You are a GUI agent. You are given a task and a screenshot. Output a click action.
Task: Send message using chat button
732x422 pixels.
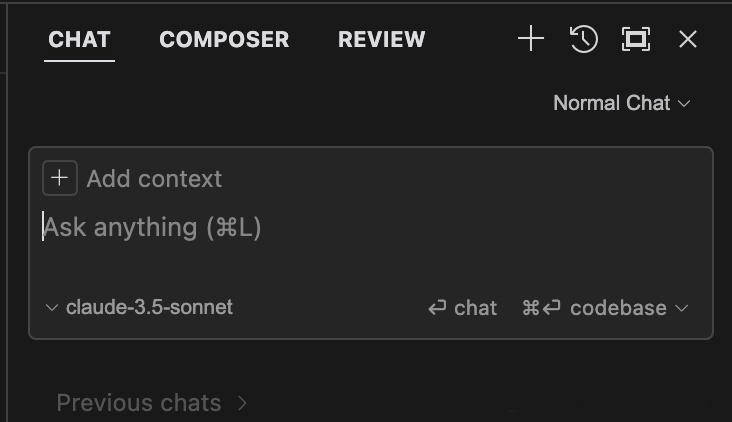462,308
